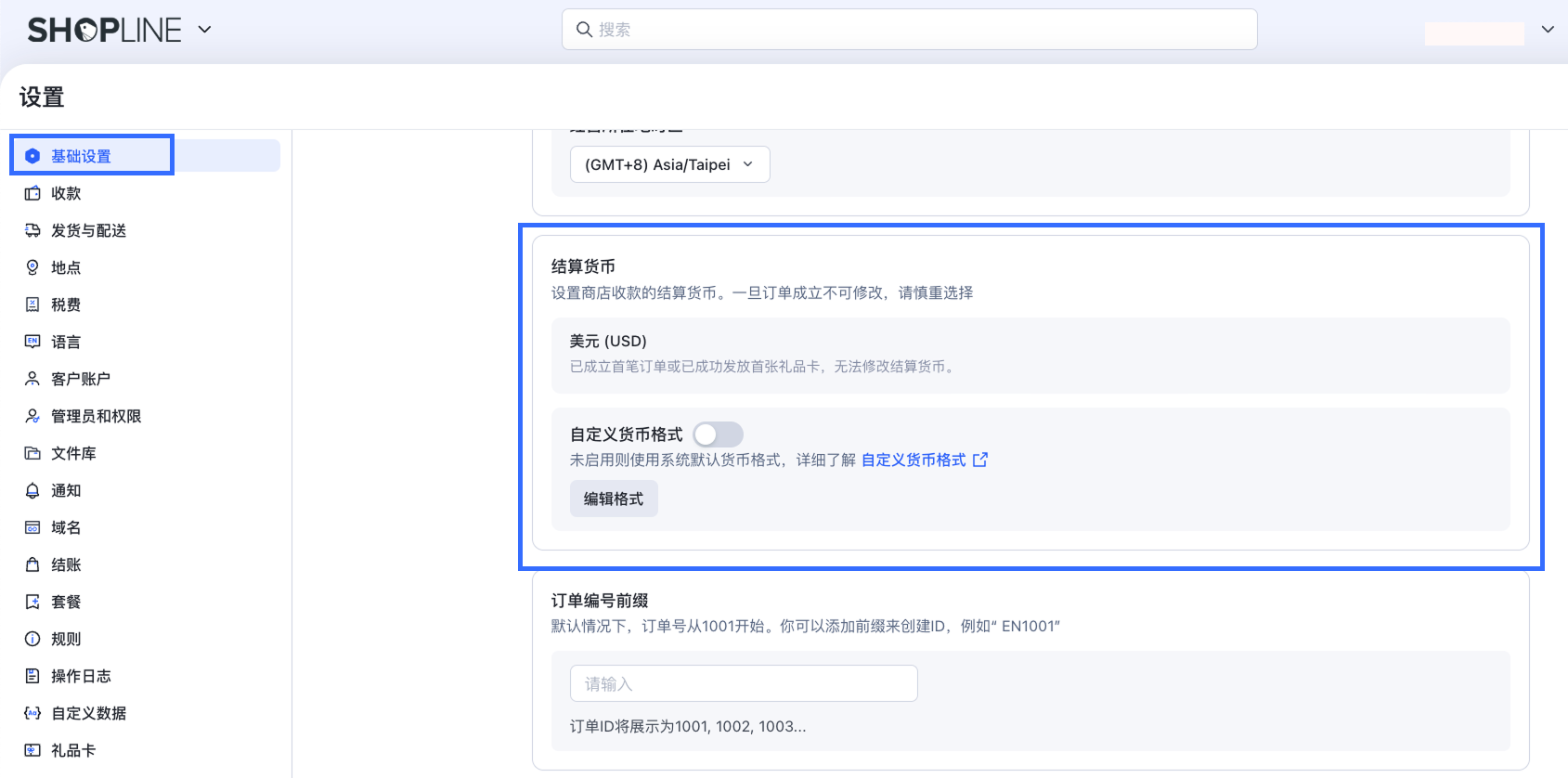Image resolution: width=1568 pixels, height=778 pixels.
Task: Expand the SHOPLINE store switcher chevron
Action: coord(205,30)
